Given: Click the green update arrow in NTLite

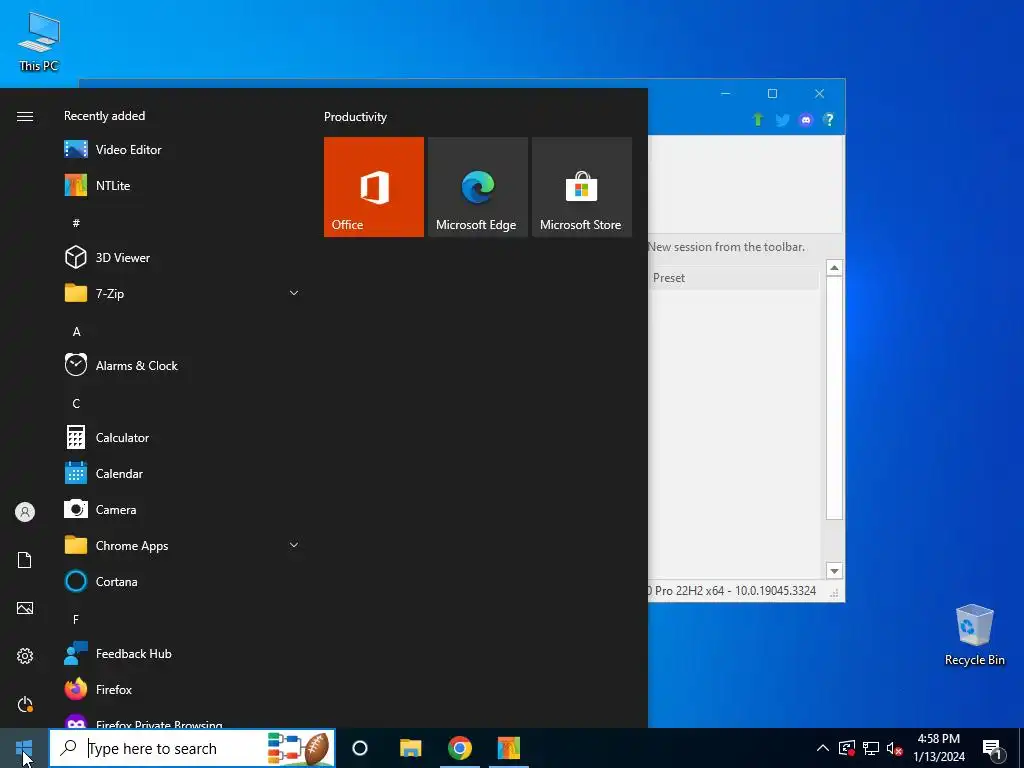Looking at the screenshot, I should (758, 120).
